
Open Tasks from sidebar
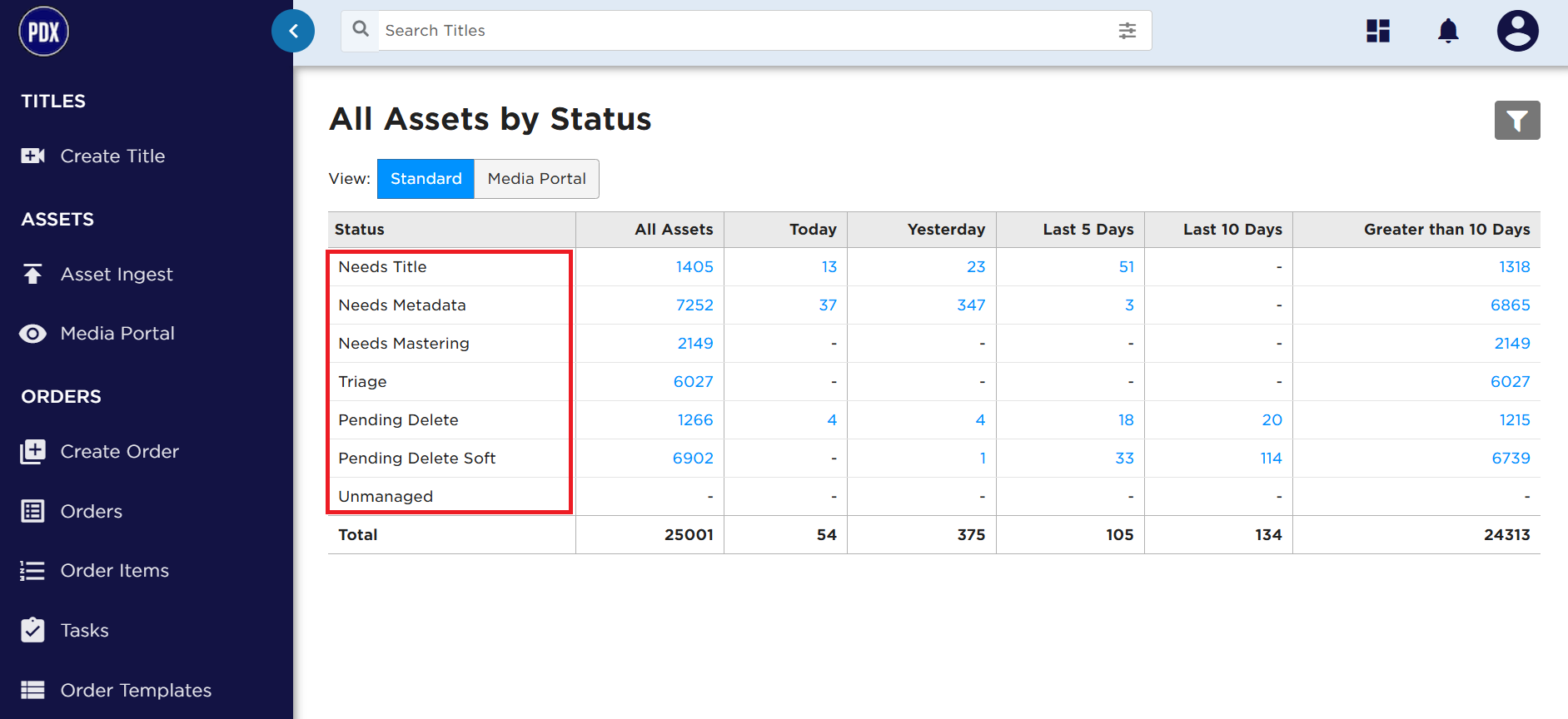(85, 630)
